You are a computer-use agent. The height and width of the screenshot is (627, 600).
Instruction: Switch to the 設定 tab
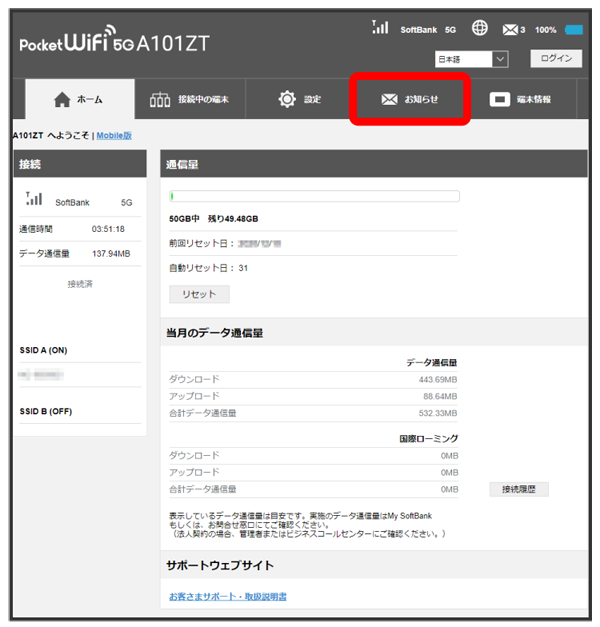tap(300, 99)
